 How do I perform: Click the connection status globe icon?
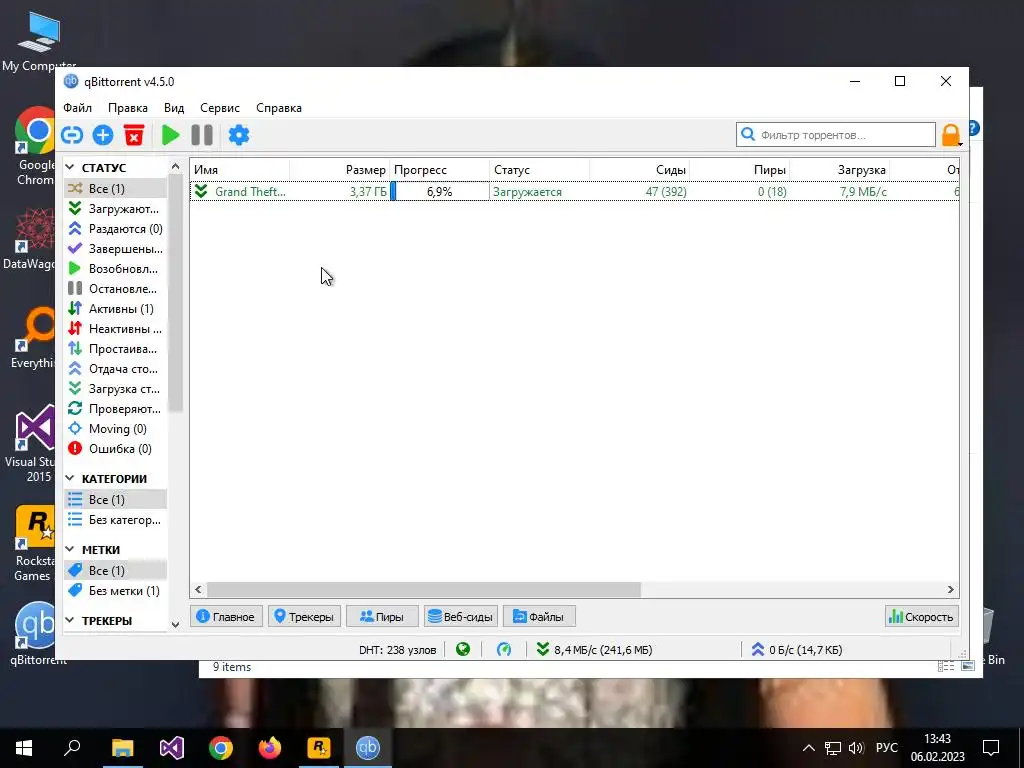(463, 649)
